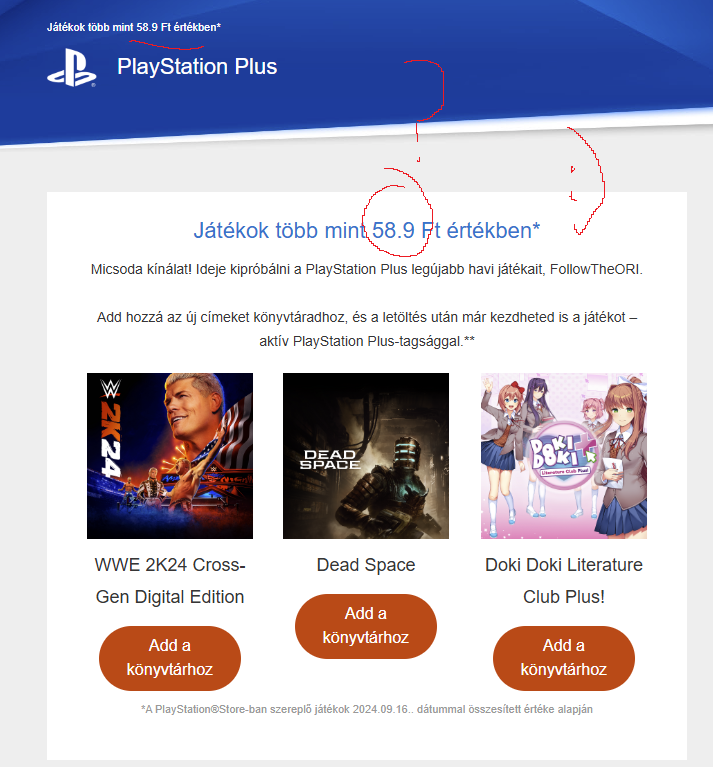
Task: Open the Dead Space cover image
Action: coord(366,456)
